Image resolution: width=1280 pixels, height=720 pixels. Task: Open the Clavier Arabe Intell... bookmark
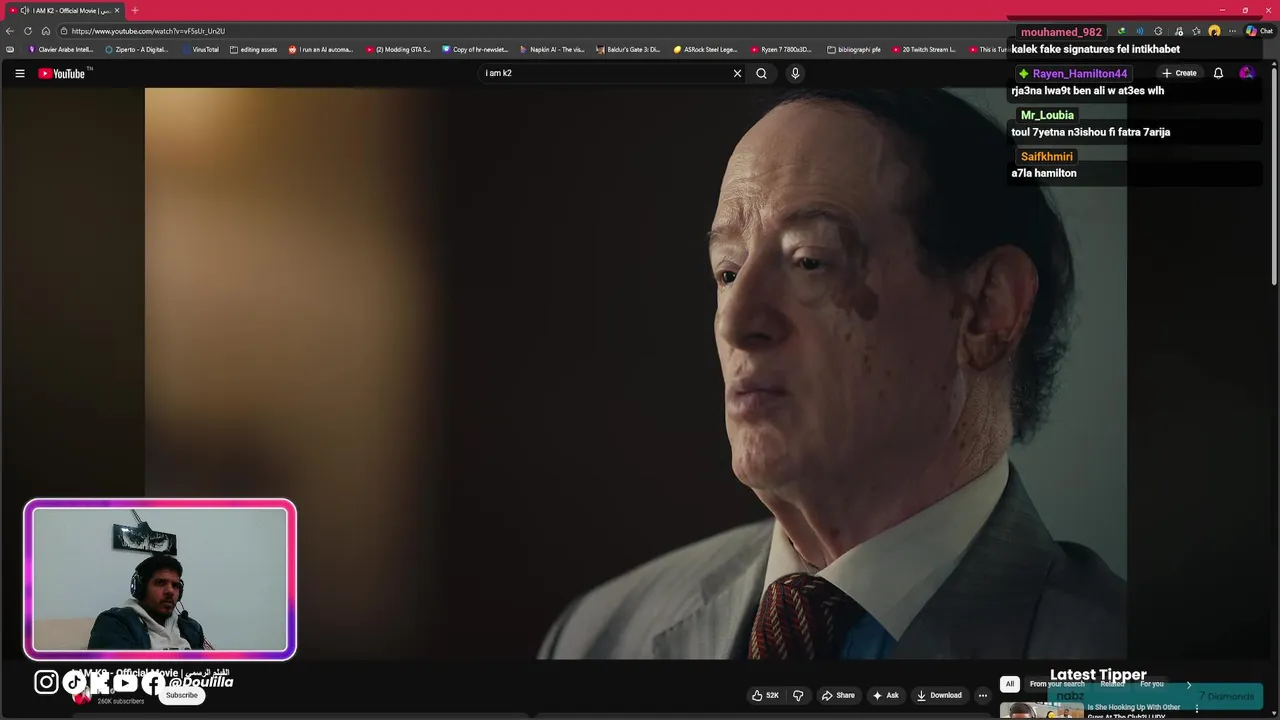pos(60,49)
